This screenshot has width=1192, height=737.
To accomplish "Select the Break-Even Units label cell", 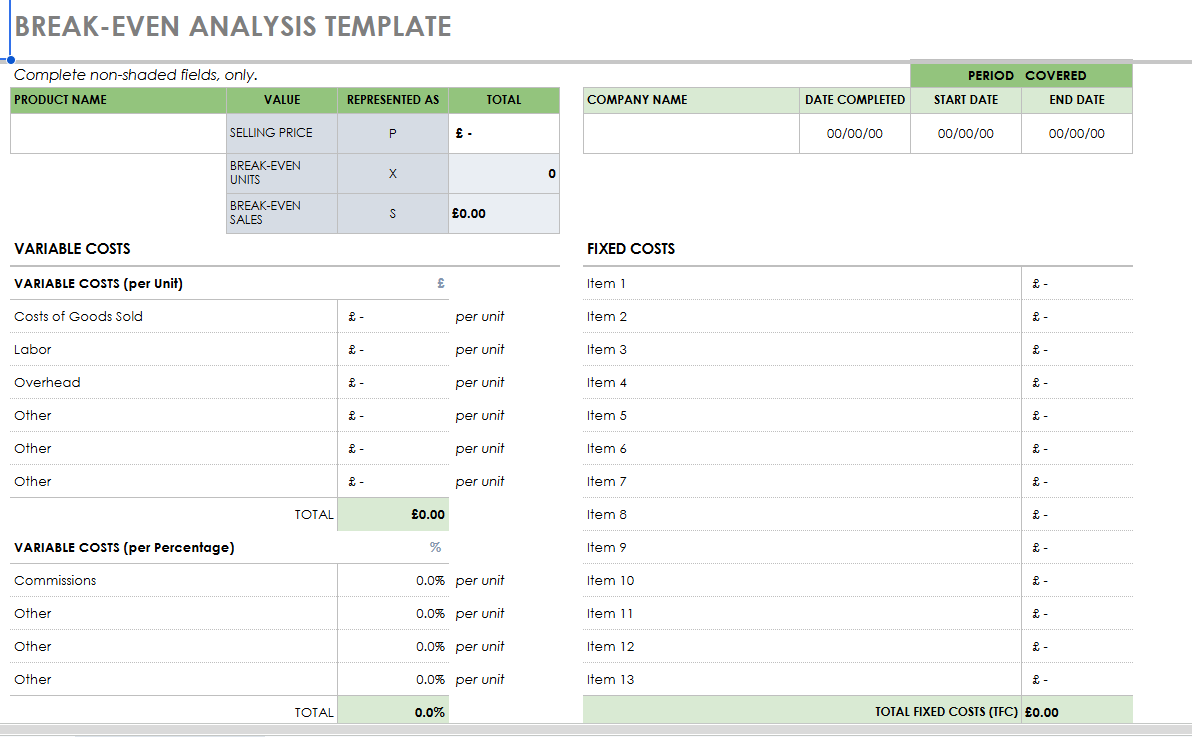I will point(282,173).
